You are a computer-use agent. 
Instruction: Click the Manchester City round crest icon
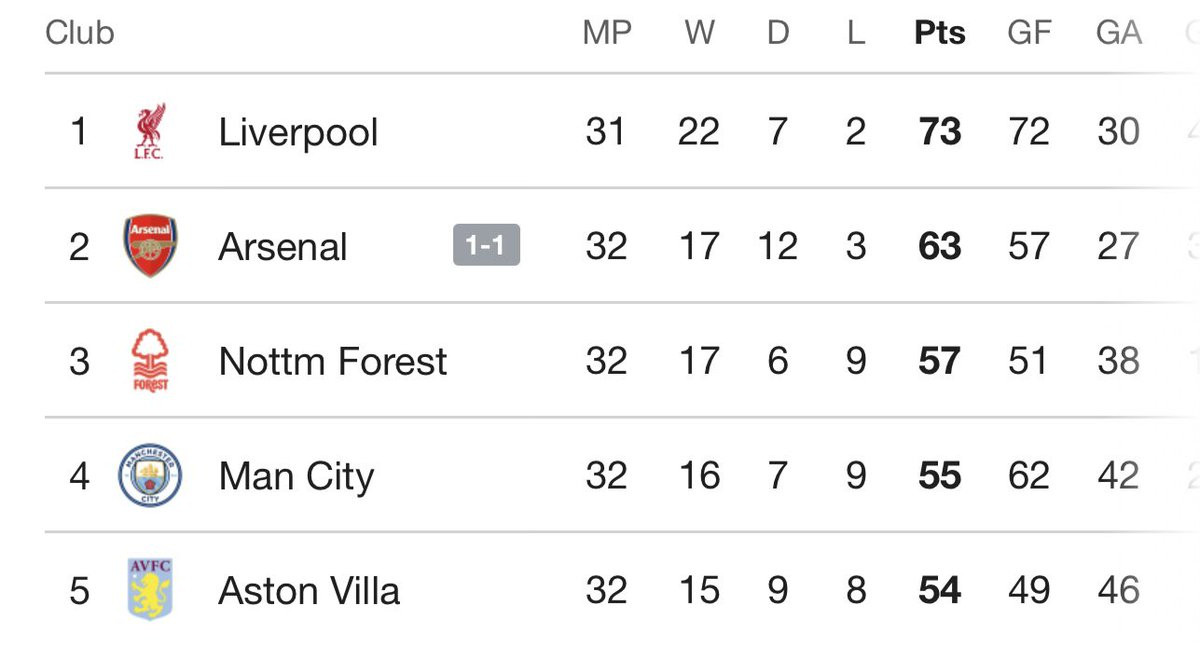150,476
